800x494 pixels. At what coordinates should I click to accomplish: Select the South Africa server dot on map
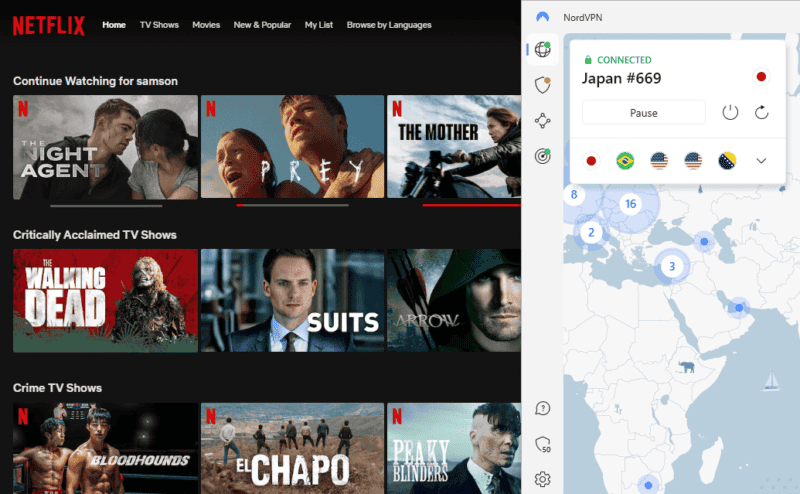[648, 485]
